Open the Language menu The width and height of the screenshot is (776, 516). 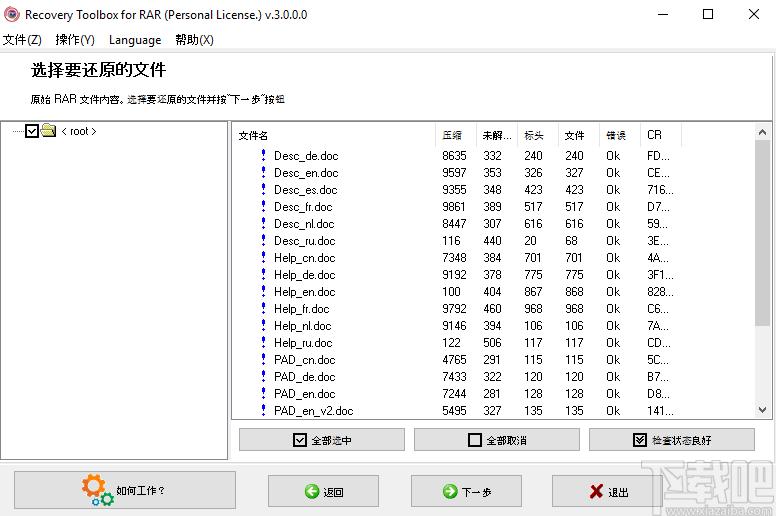tap(135, 40)
